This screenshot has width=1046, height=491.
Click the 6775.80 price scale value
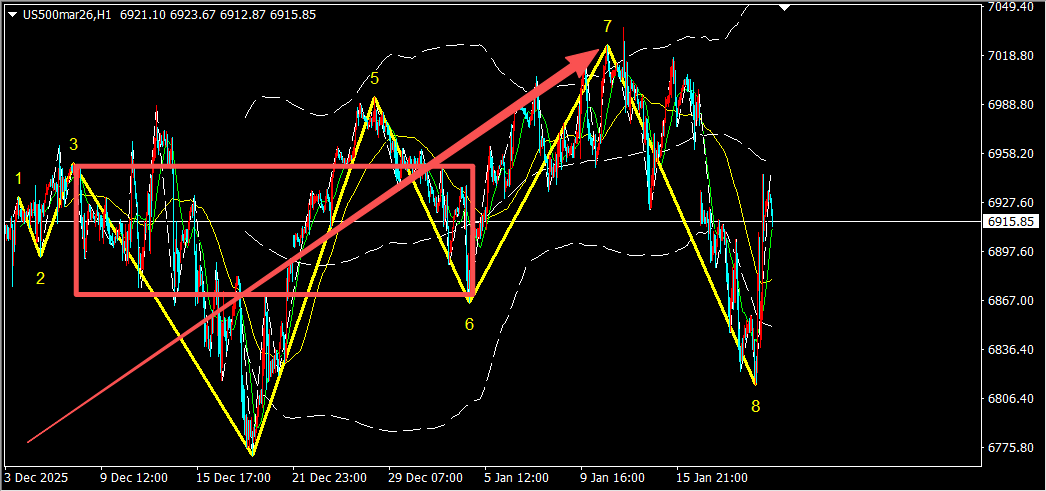point(1011,448)
